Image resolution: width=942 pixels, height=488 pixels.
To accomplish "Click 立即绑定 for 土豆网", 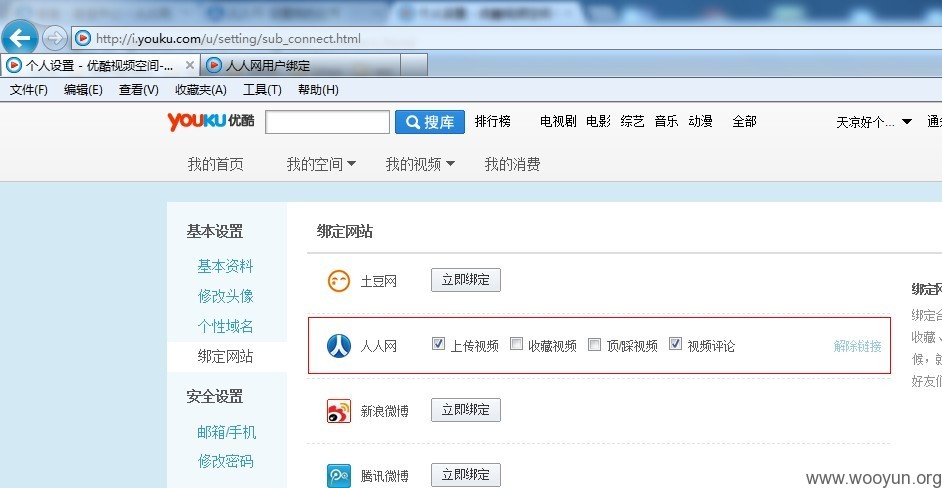I will coord(466,280).
